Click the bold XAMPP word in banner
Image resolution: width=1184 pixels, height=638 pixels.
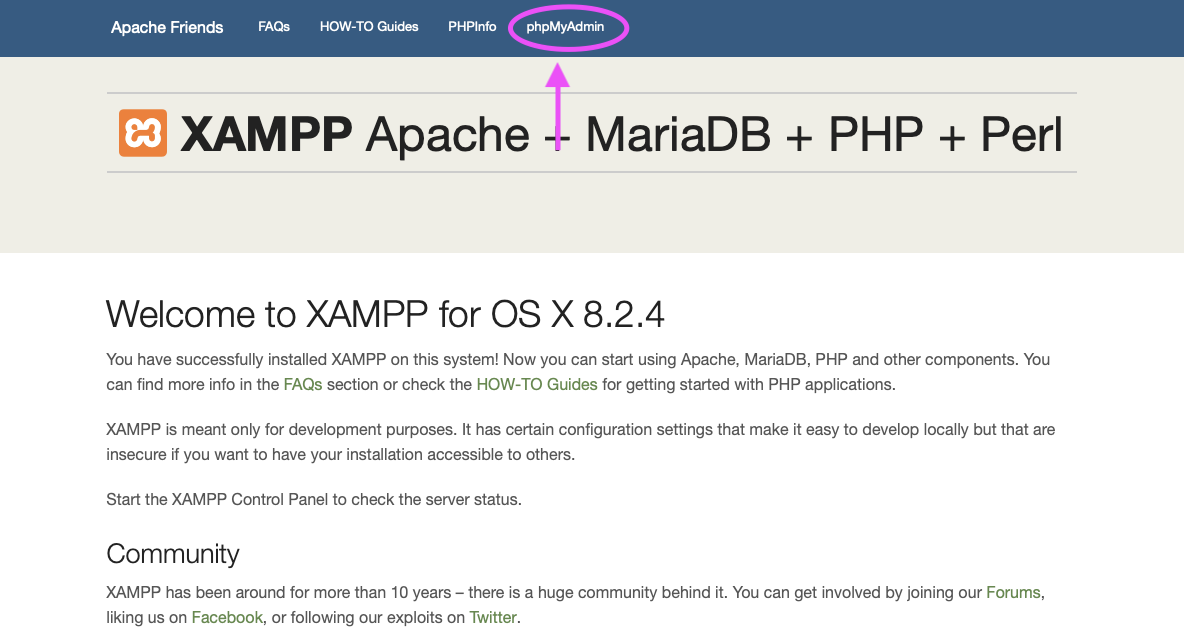point(266,134)
